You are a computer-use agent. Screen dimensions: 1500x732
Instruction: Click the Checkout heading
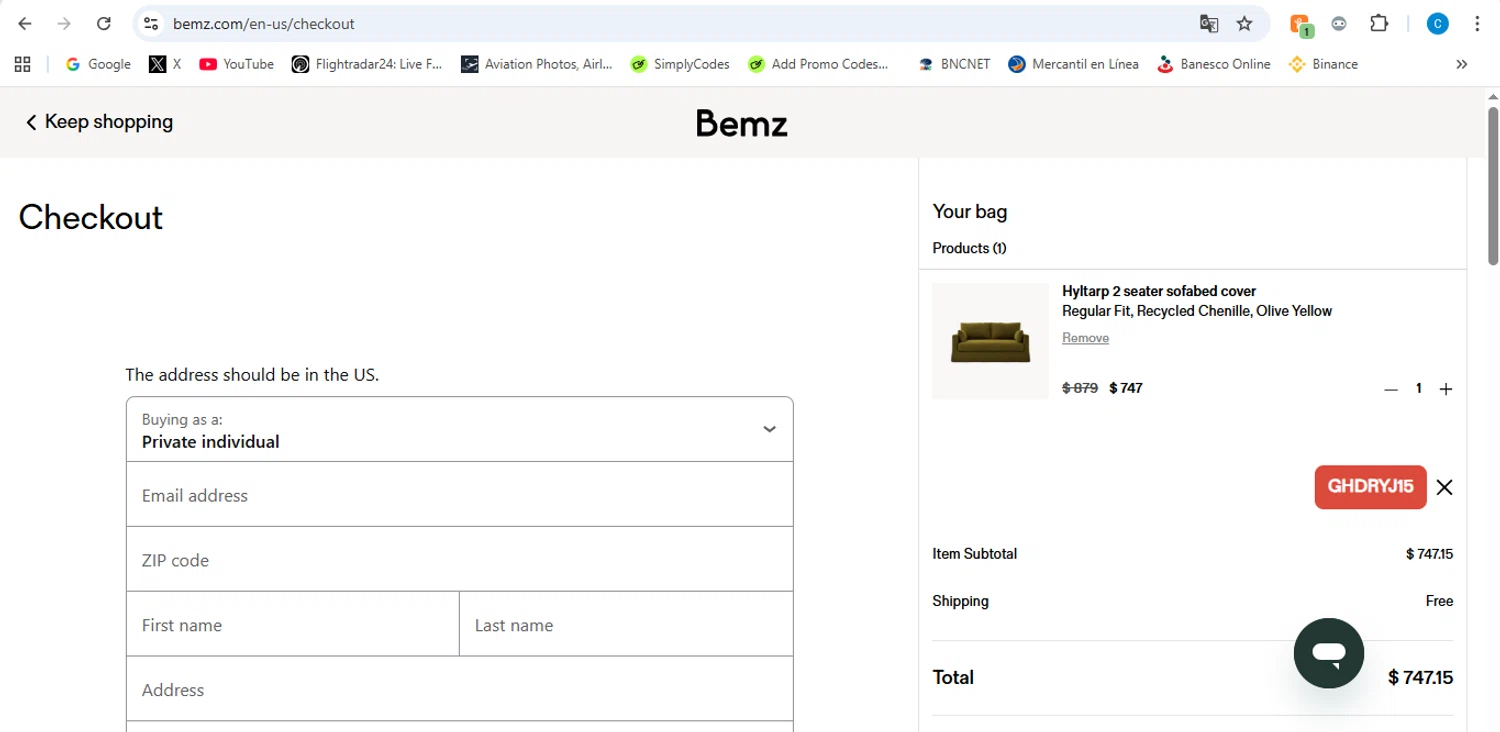click(x=91, y=218)
